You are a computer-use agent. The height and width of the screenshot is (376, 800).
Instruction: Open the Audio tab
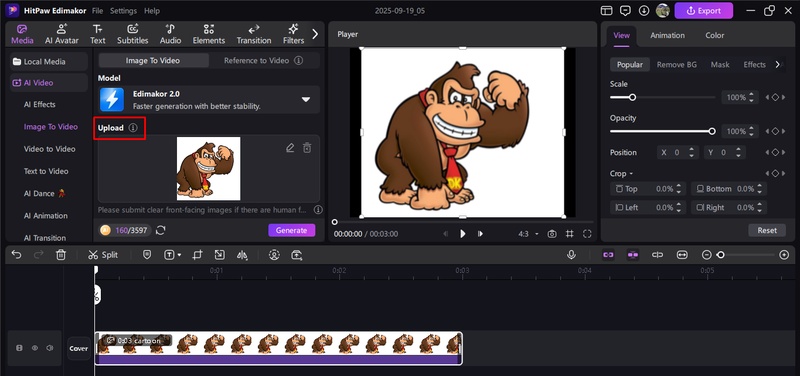170,34
